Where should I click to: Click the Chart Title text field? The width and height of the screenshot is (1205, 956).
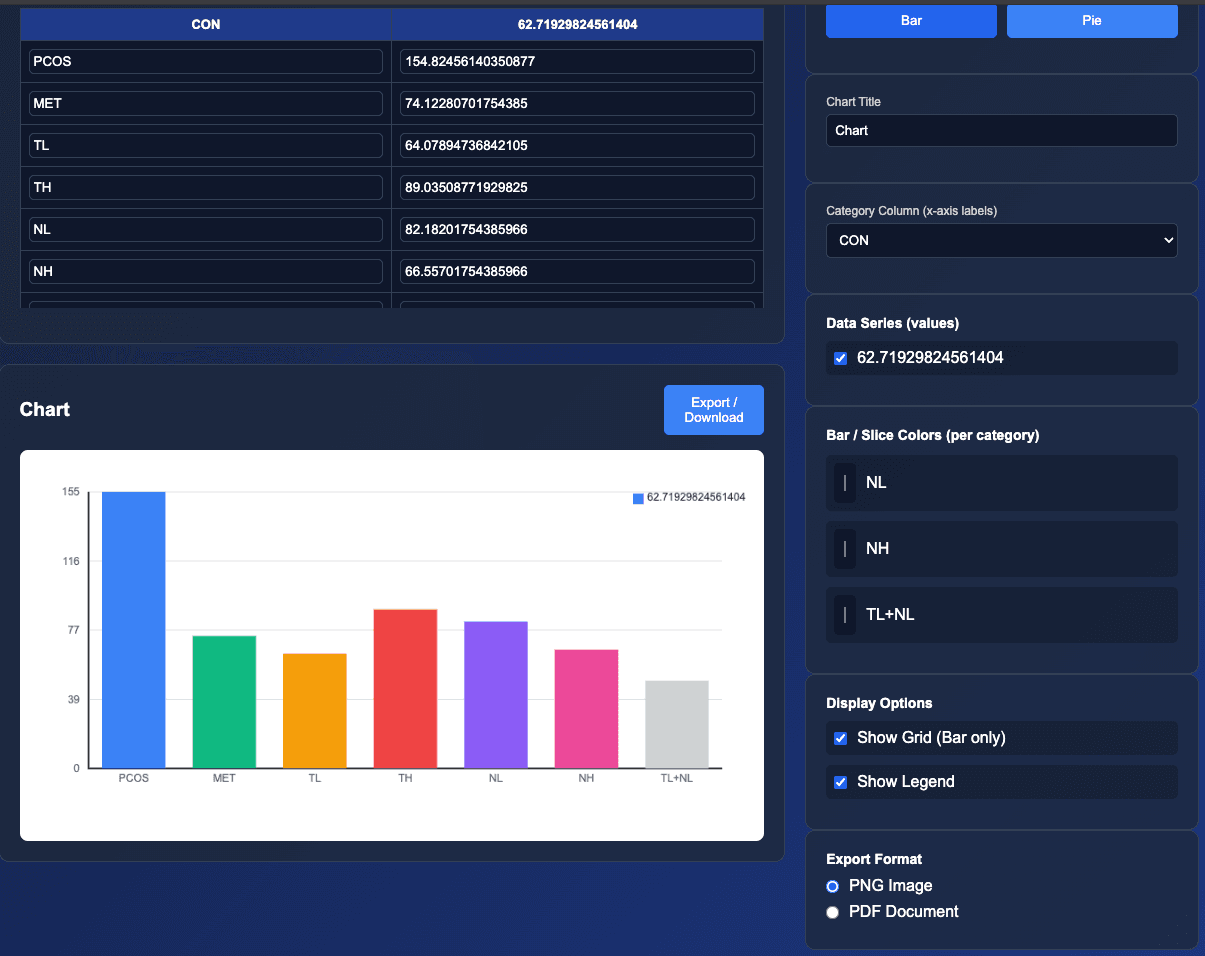[x=1001, y=130]
